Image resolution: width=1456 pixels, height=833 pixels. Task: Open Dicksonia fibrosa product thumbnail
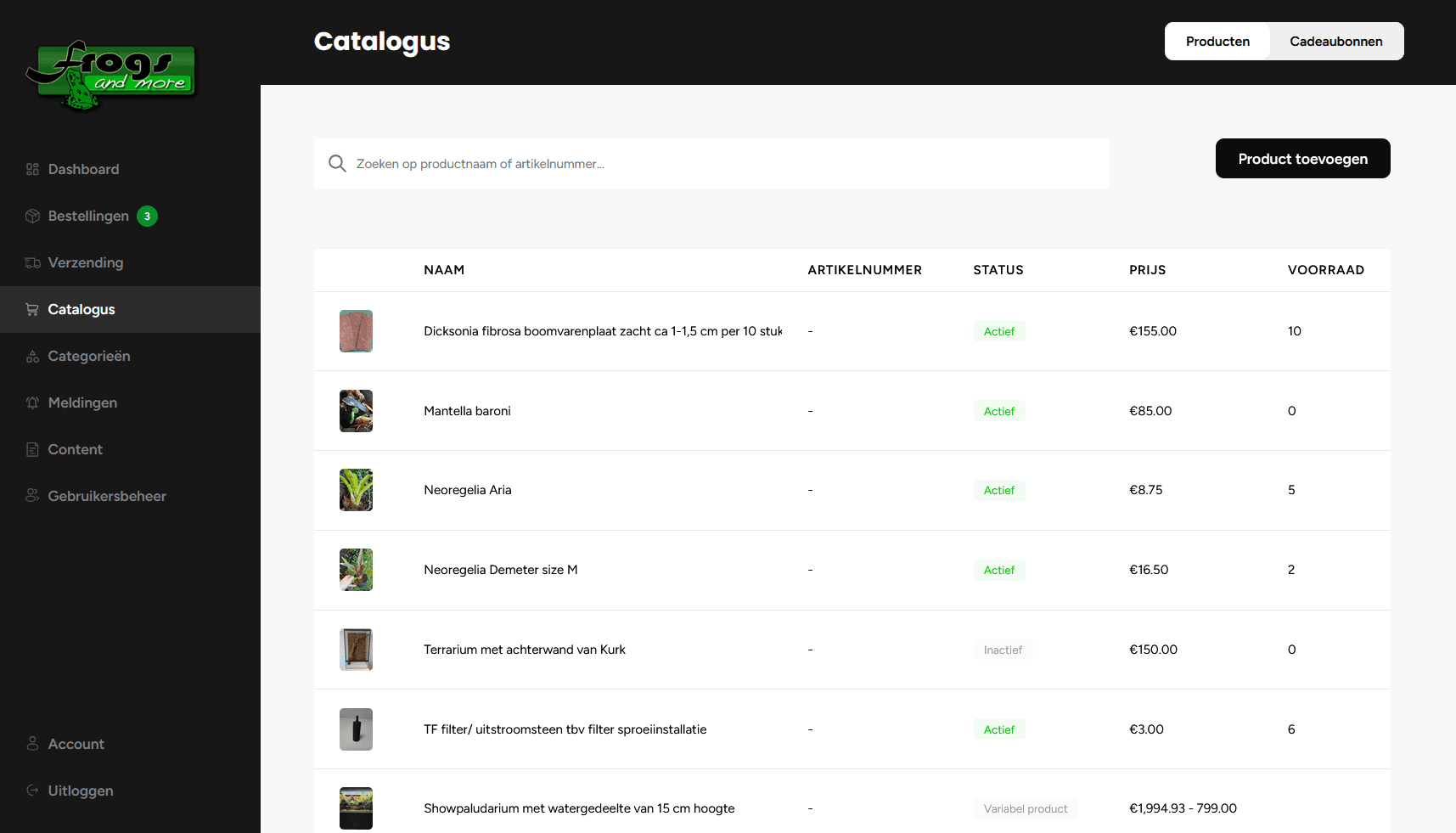356,331
